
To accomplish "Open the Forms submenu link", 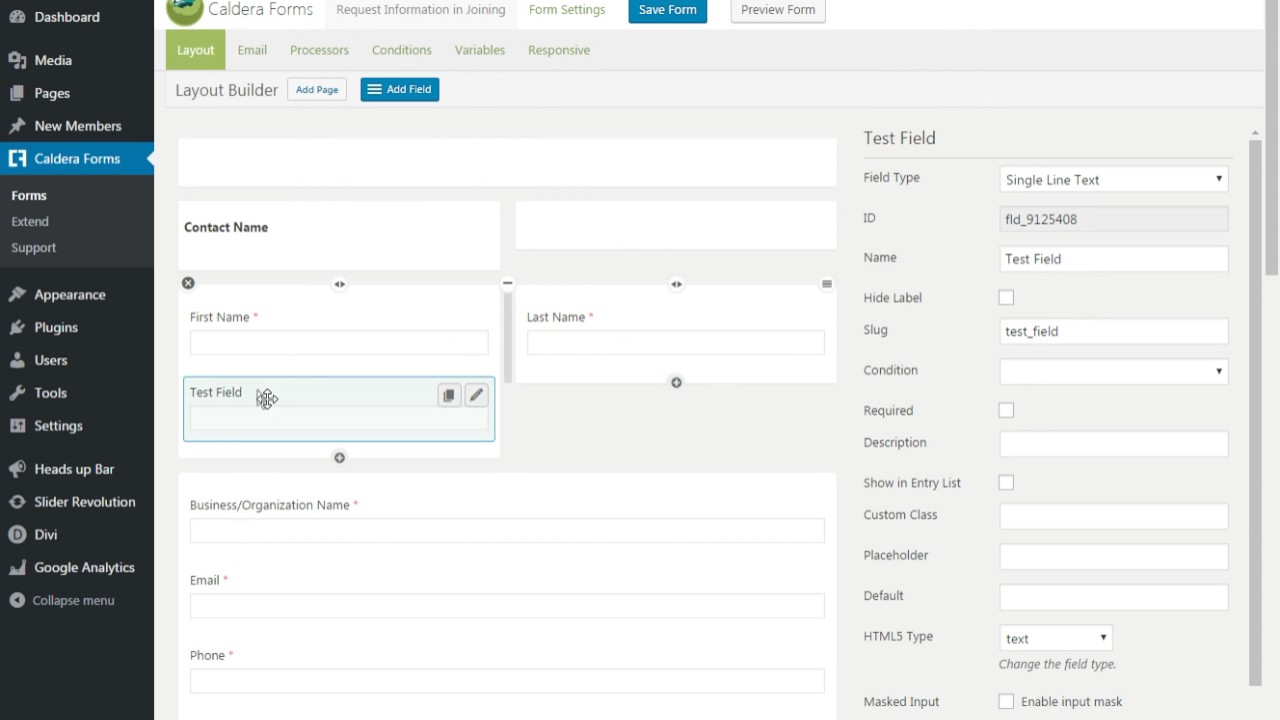I will pyautogui.click(x=29, y=195).
